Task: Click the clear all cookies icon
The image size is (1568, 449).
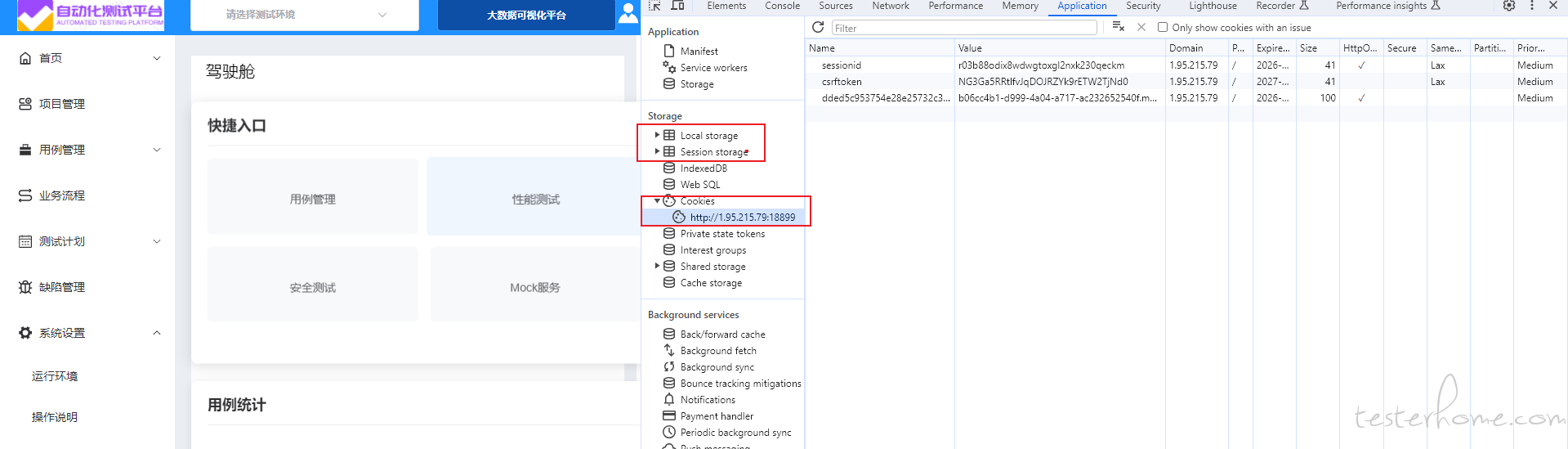Action: (1118, 28)
